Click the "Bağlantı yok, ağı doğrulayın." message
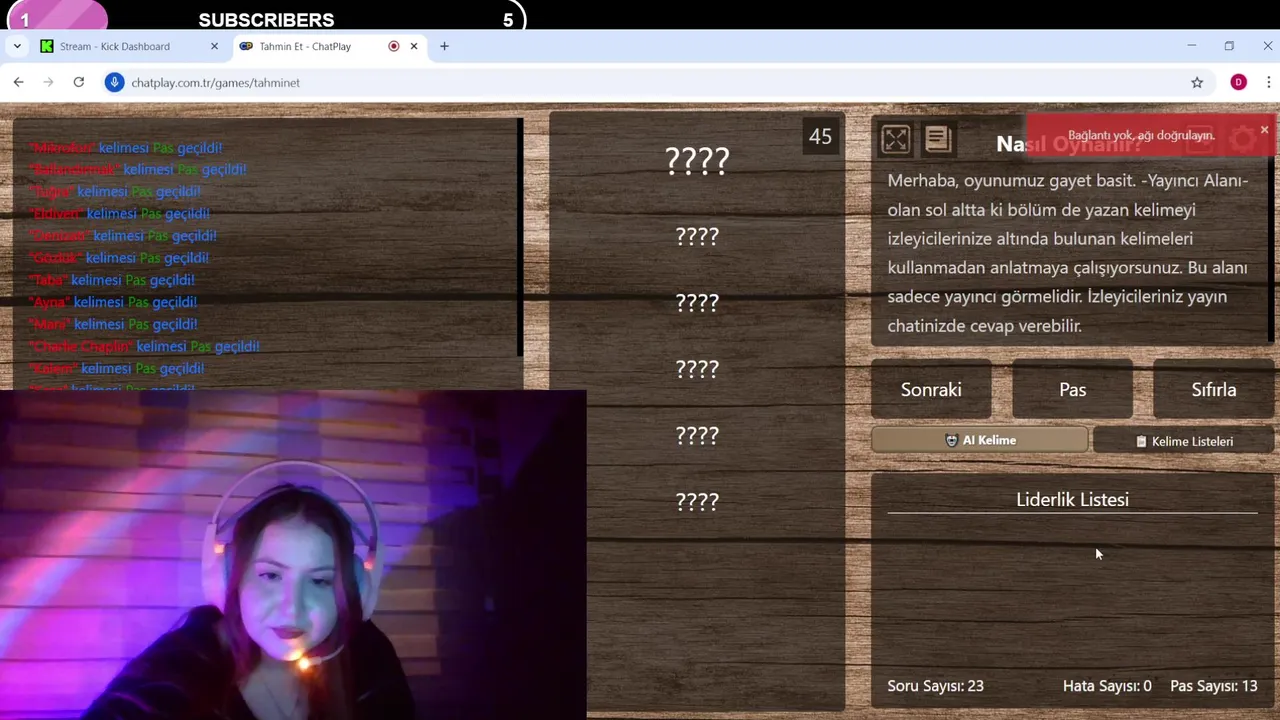Viewport: 1280px width, 720px height. coord(1141,135)
